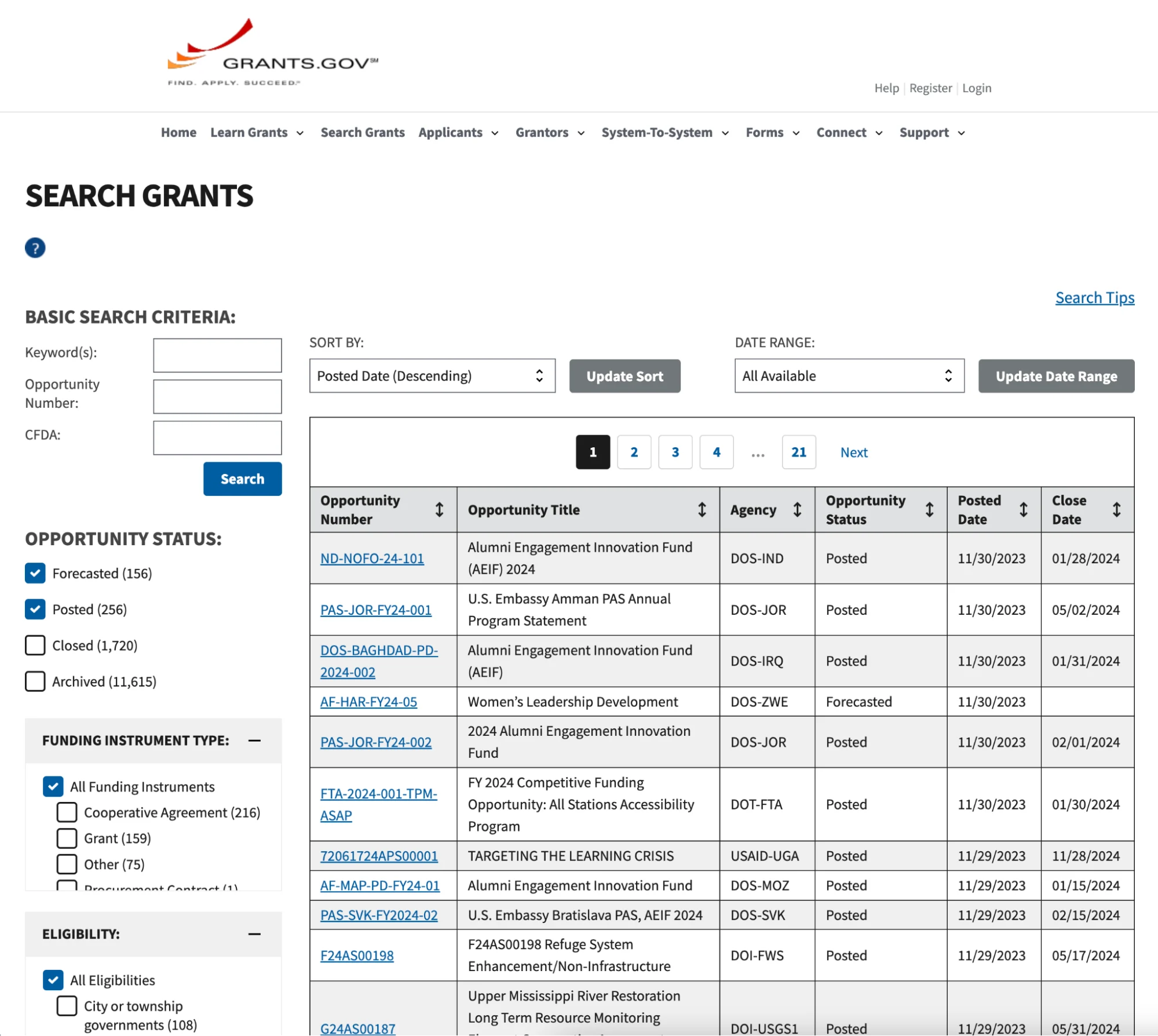Sort by Close Date column arrows
Image resolution: width=1158 pixels, height=1036 pixels.
[x=1116, y=509]
